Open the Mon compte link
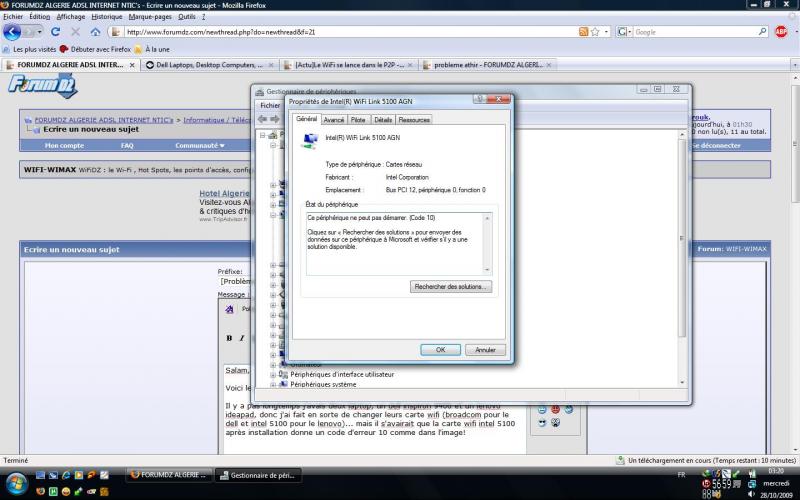This screenshot has height=500, width=800. (64, 145)
